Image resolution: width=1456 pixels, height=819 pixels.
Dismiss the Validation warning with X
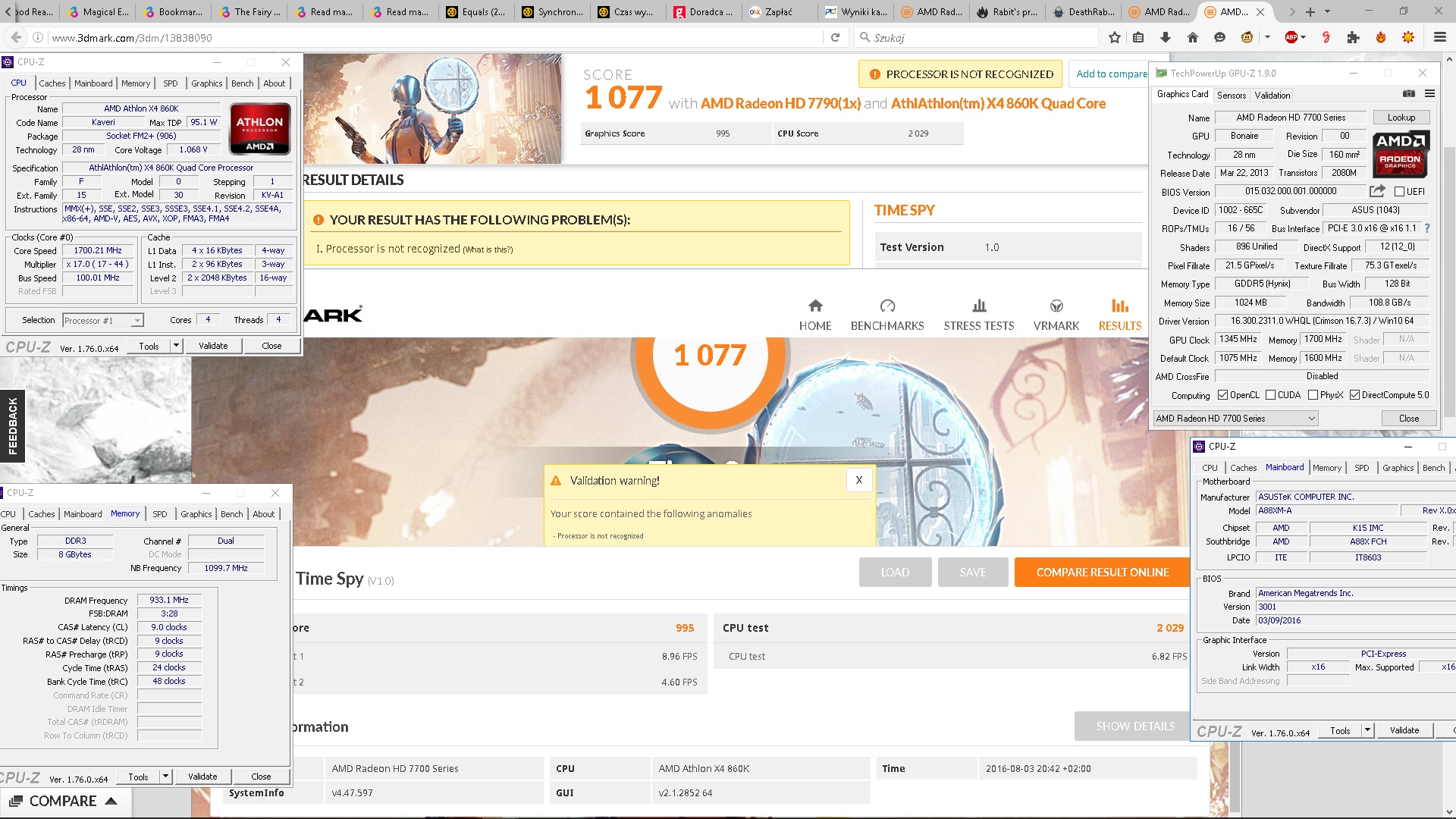tap(859, 480)
